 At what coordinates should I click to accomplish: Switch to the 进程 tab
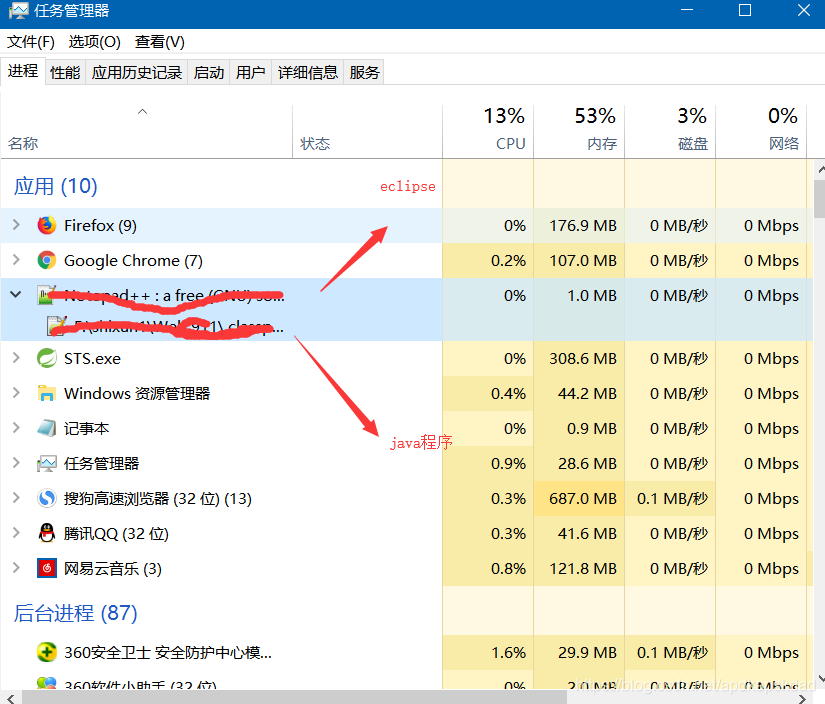coord(23,71)
